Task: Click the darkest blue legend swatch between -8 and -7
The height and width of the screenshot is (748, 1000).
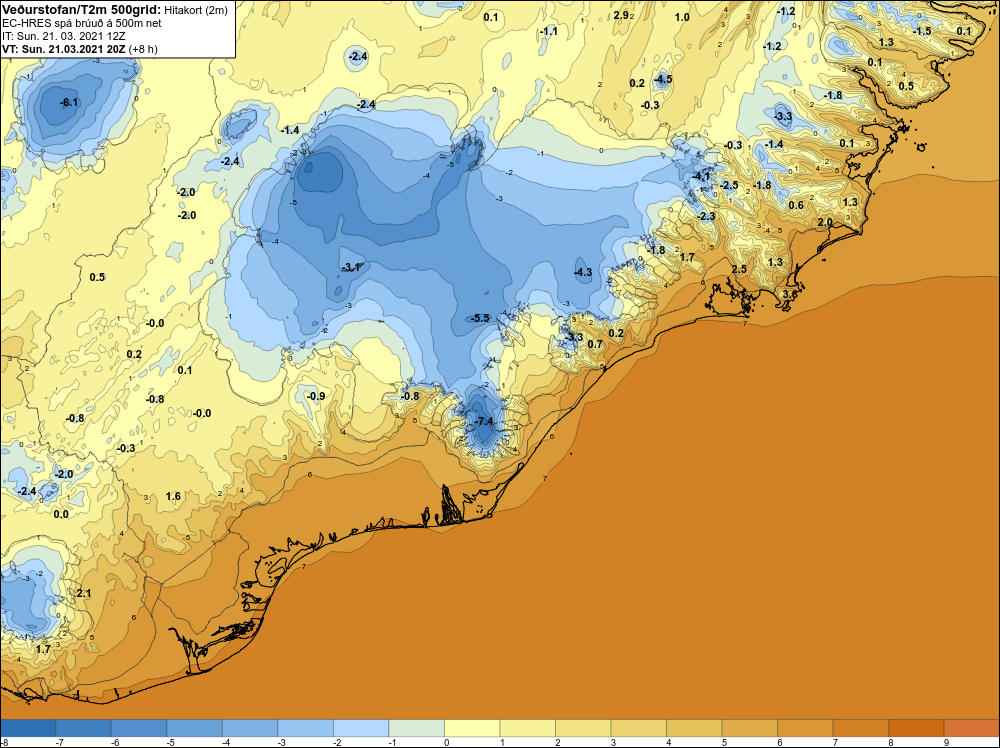Action: tap(28, 728)
